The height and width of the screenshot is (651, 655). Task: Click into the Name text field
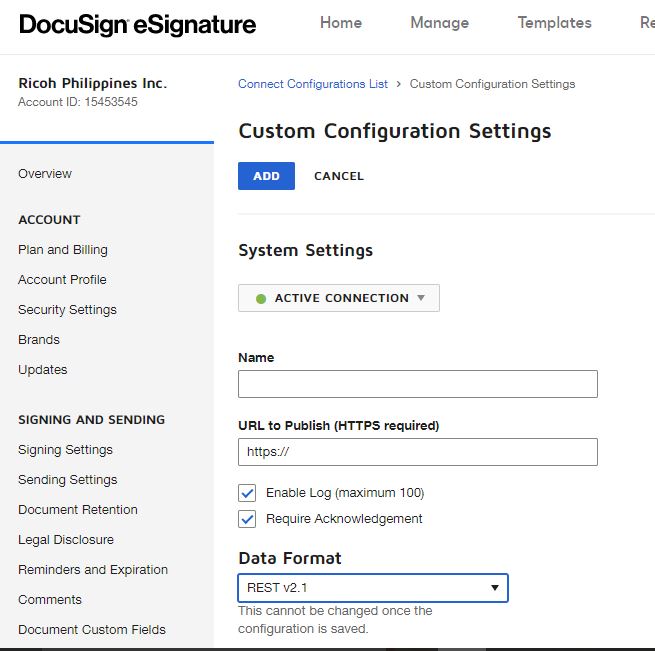tap(417, 384)
